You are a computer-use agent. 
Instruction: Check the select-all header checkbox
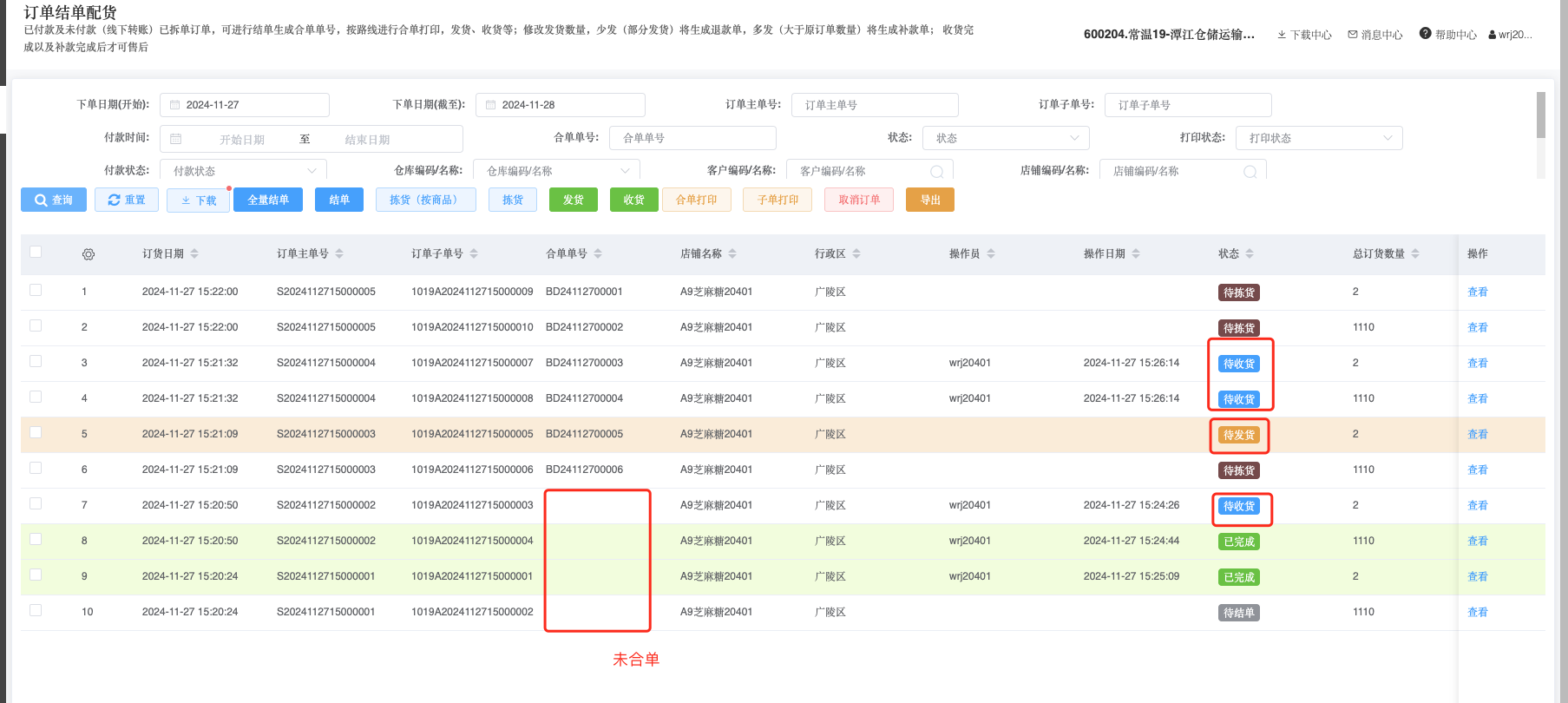(x=36, y=252)
